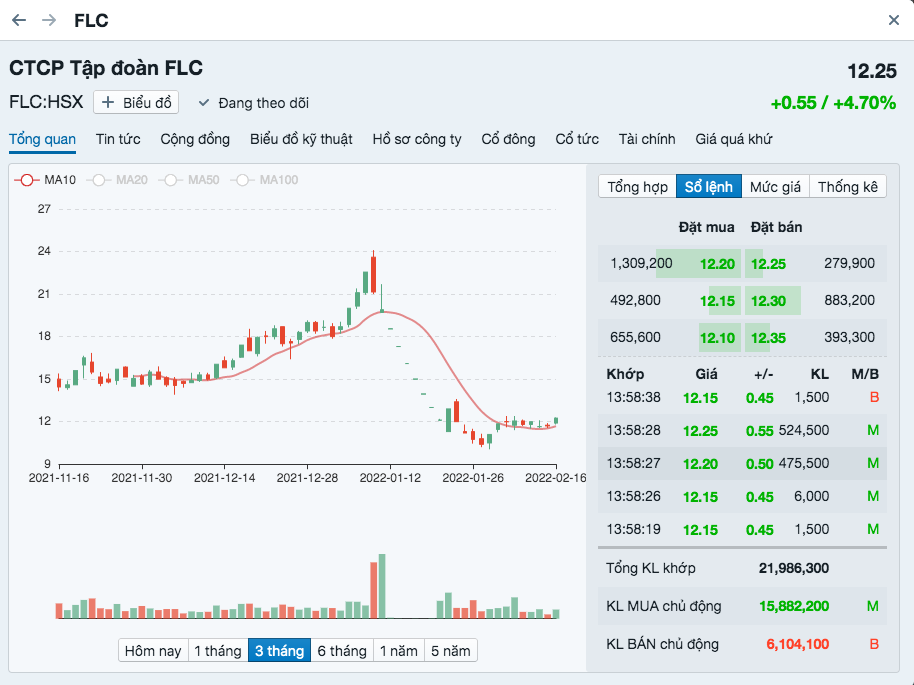
Task: Set chart range to 1 năm
Action: point(399,651)
